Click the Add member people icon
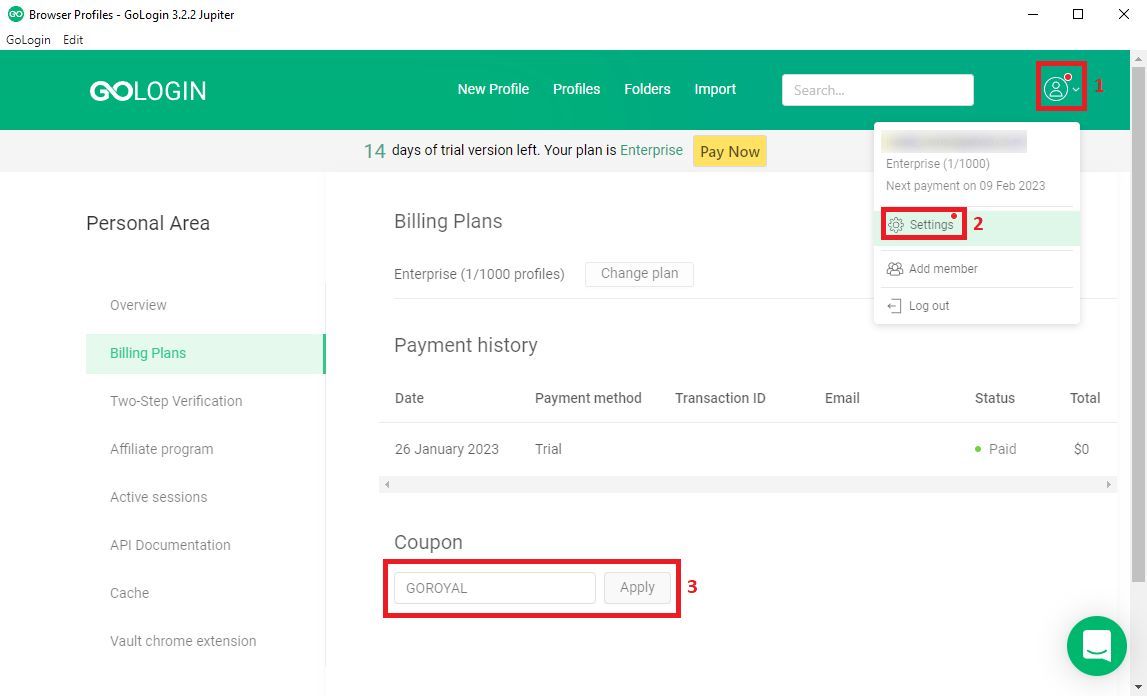Screen dimensions: 1147x696 (894, 269)
